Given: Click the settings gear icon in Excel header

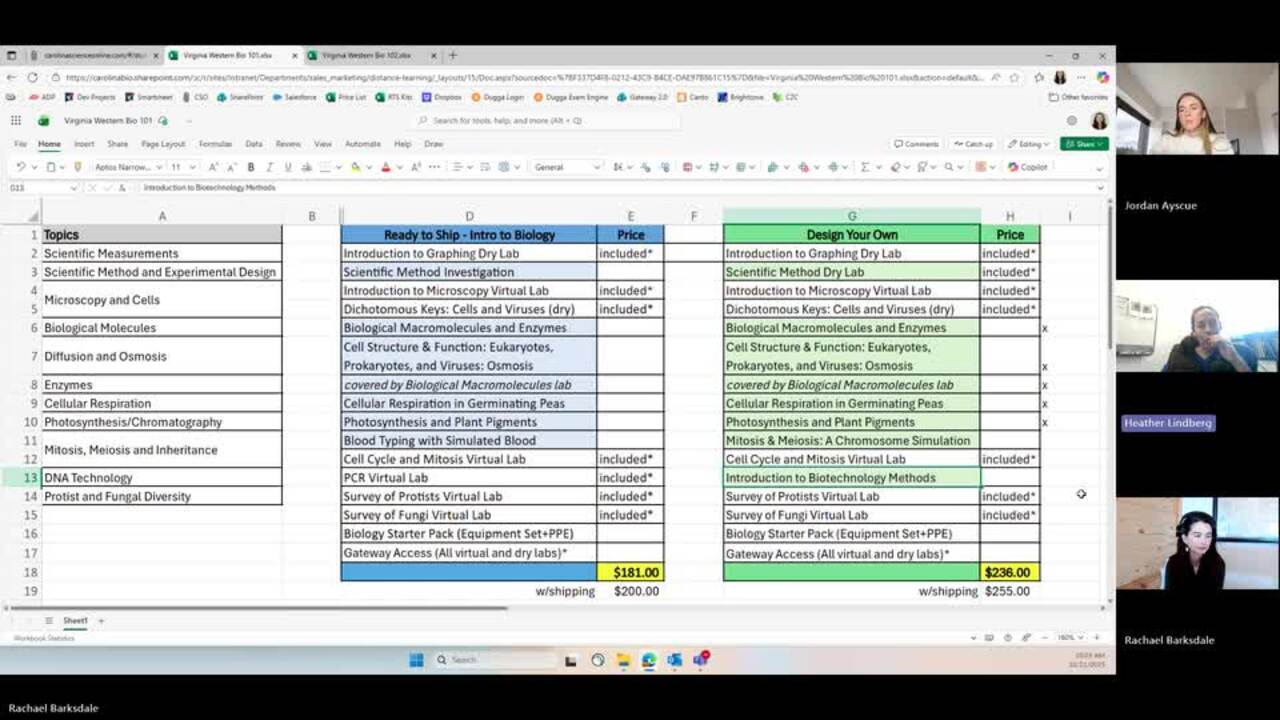Looking at the screenshot, I should pyautogui.click(x=1072, y=121).
